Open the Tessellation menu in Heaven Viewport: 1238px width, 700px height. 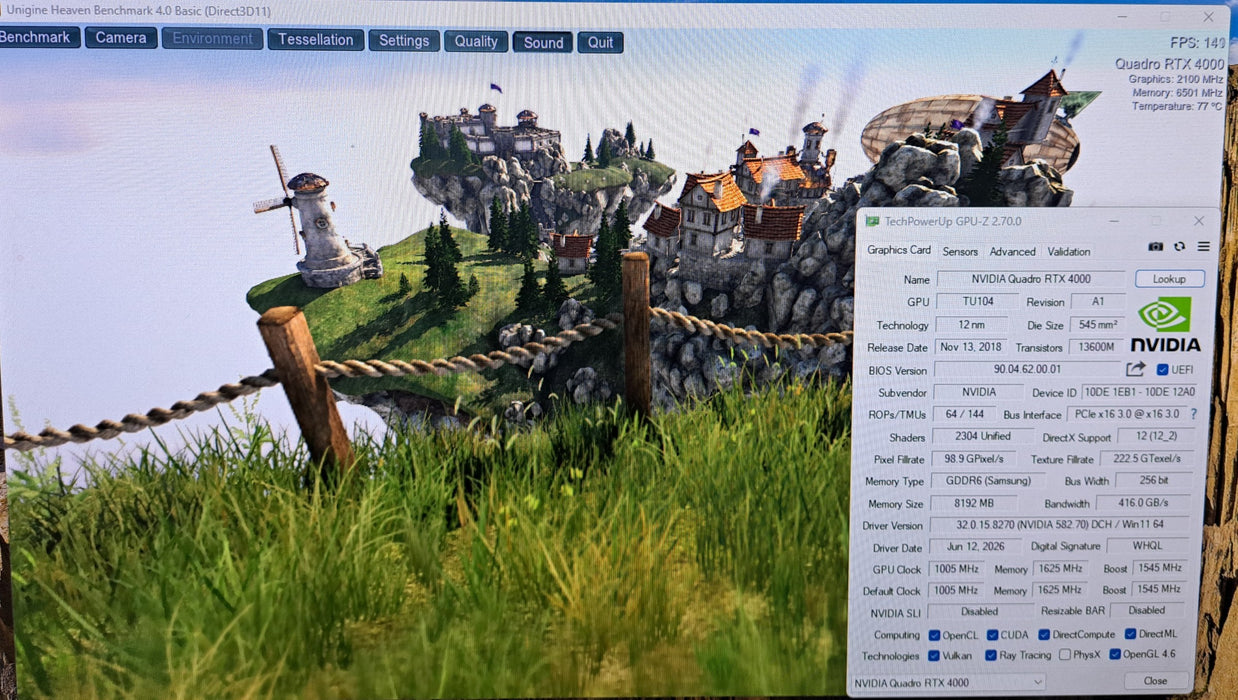pyautogui.click(x=315, y=39)
